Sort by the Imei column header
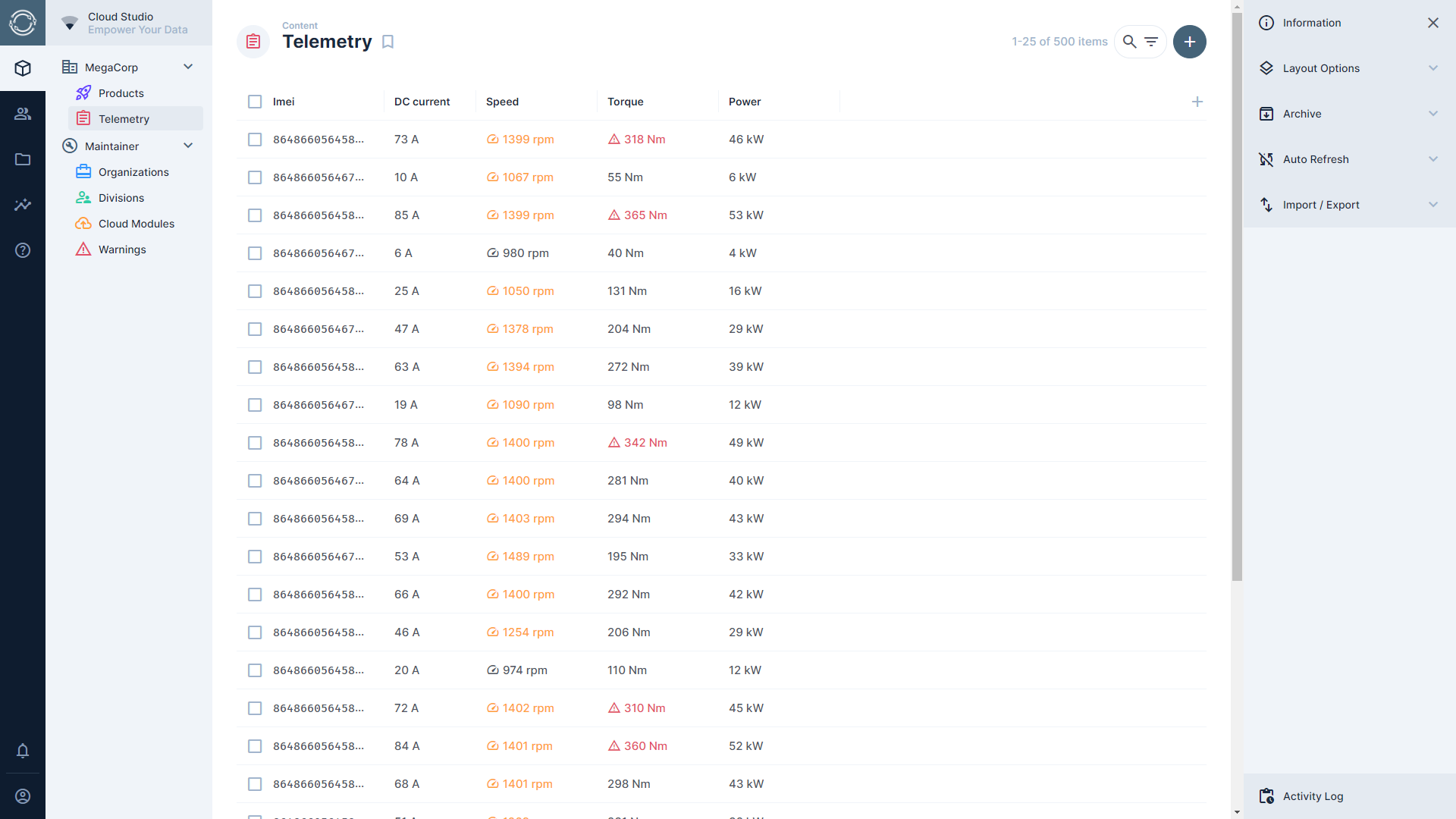This screenshot has width=1456, height=819. [284, 102]
